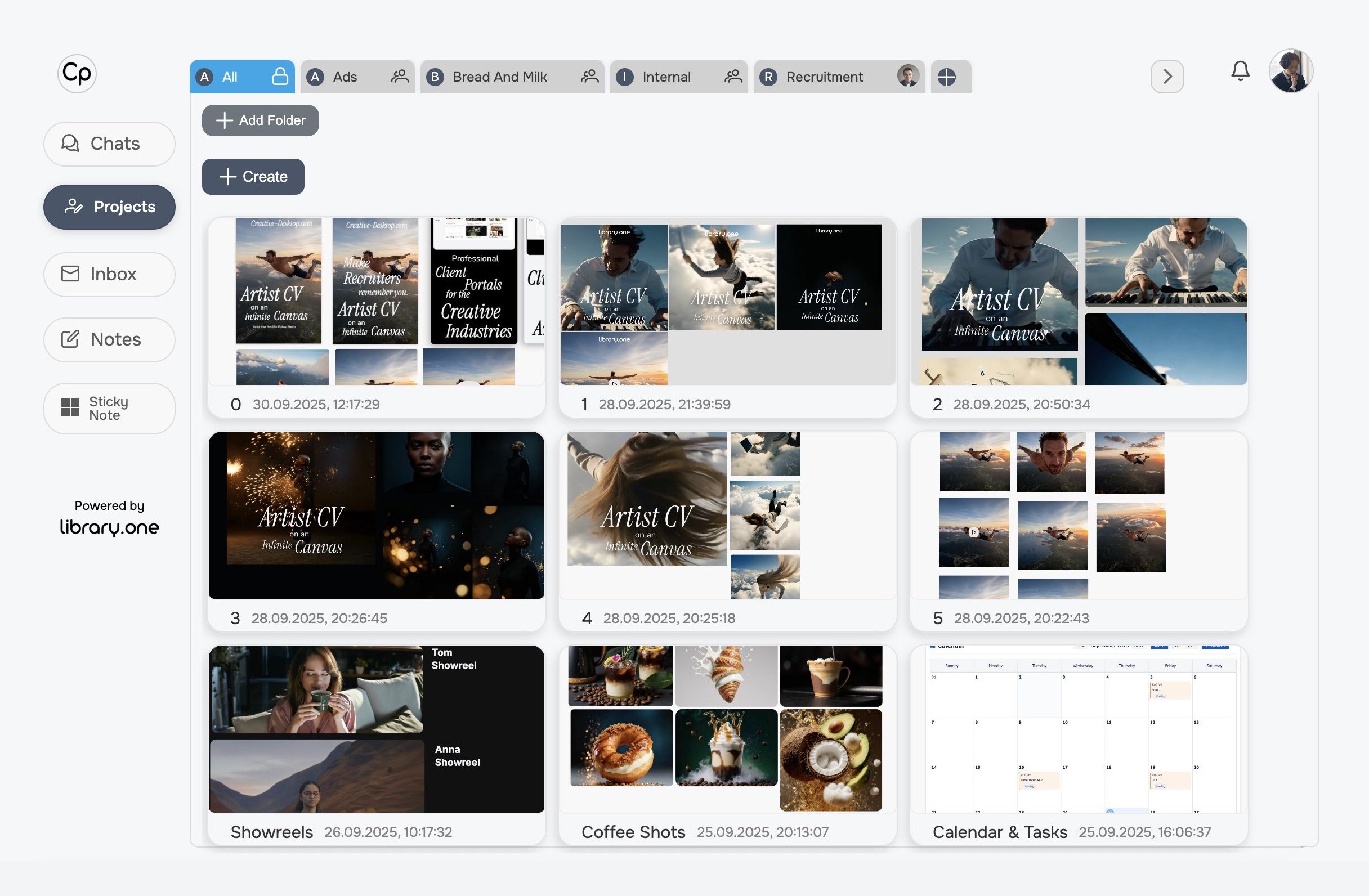Open Chats in the sidebar
1369x896 pixels.
pyautogui.click(x=109, y=144)
